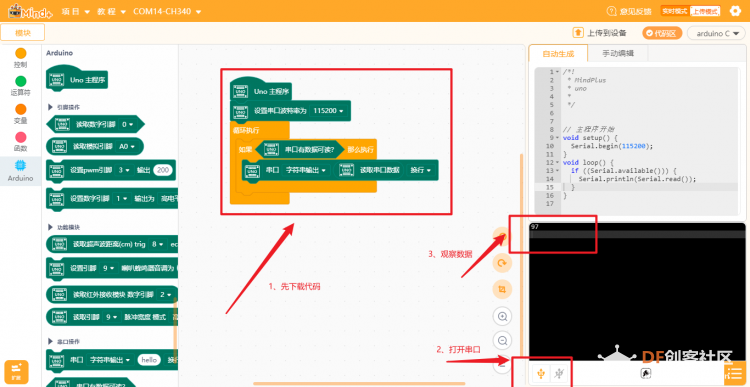Collapse the 功能模块 section
750x387 pixels.
(x=50, y=227)
